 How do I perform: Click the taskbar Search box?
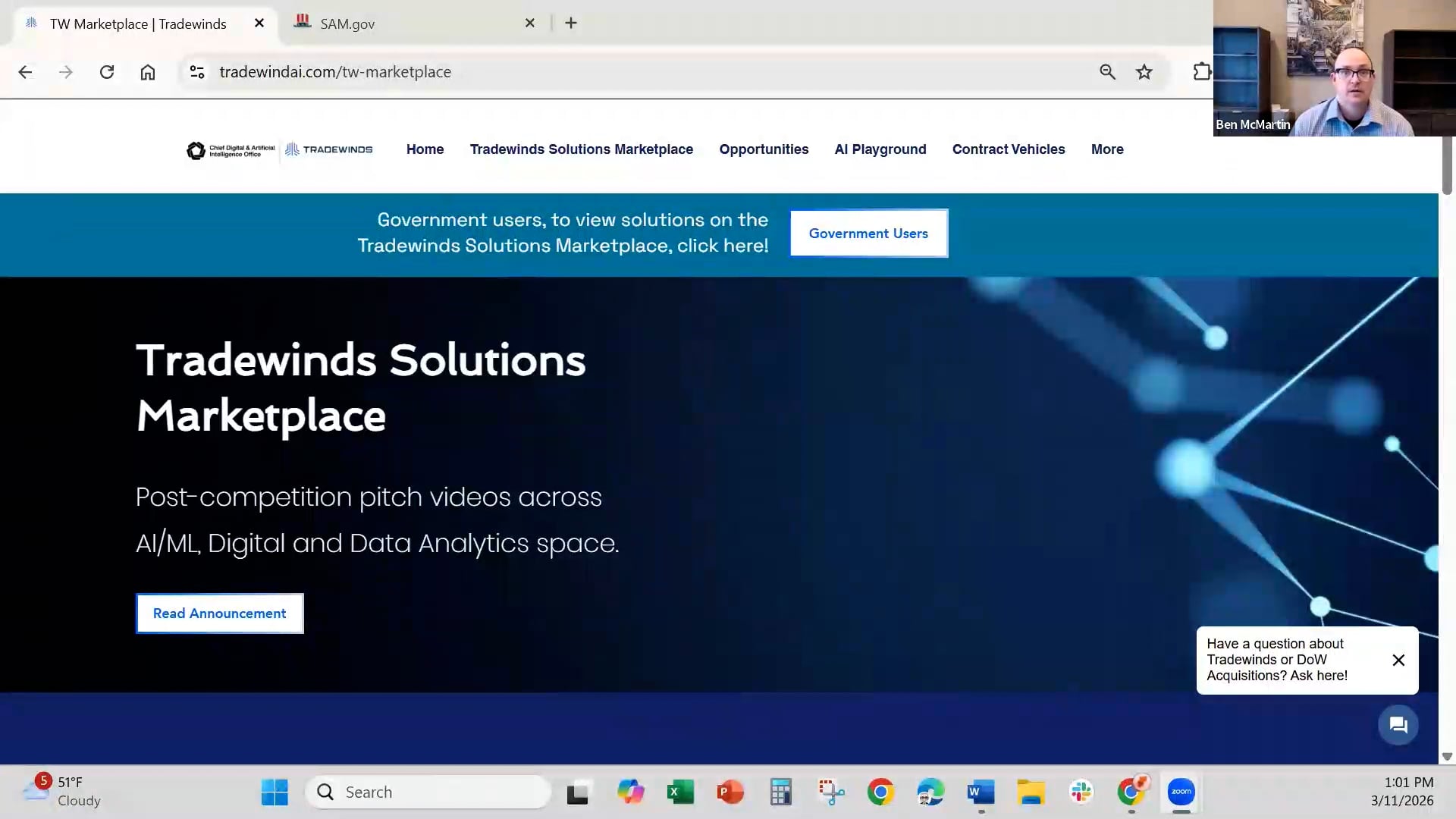tap(428, 792)
